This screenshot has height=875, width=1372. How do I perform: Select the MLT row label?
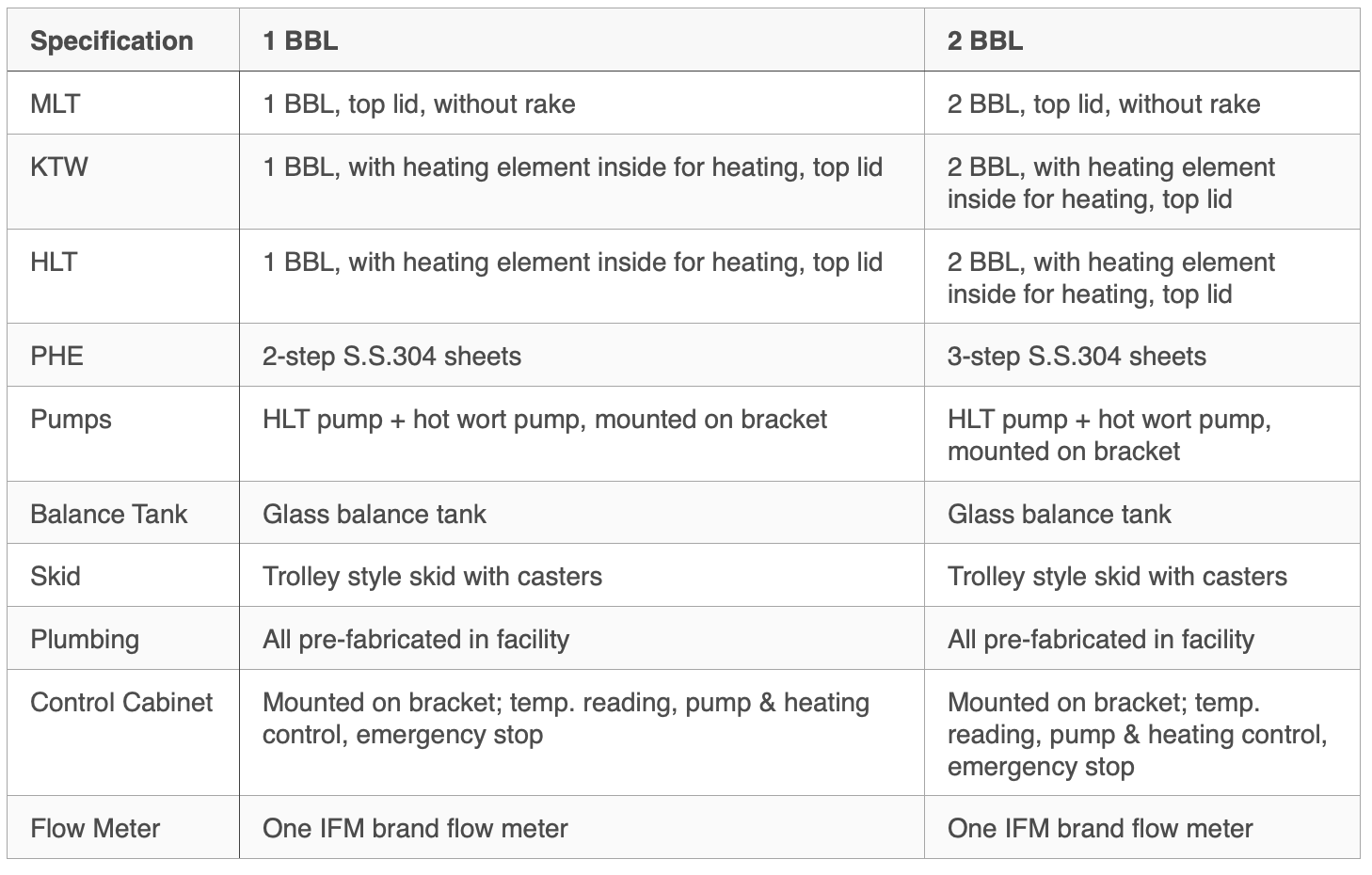[x=56, y=103]
